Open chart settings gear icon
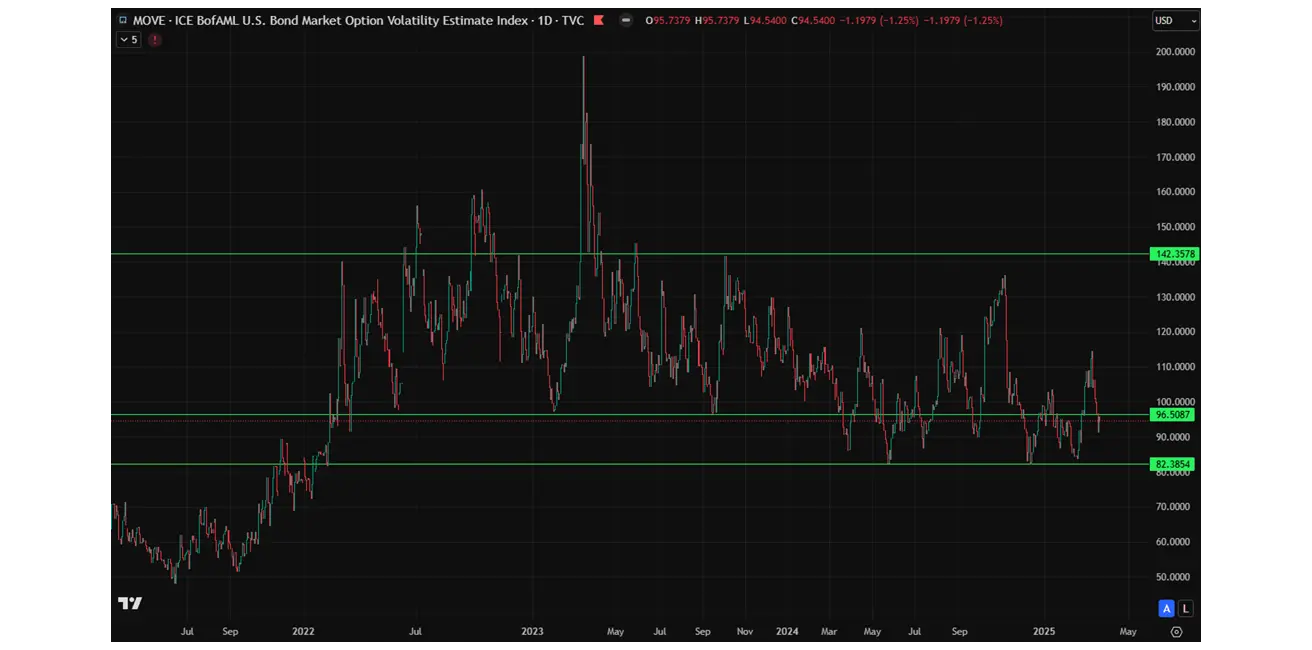1312x650 pixels. [x=1176, y=632]
